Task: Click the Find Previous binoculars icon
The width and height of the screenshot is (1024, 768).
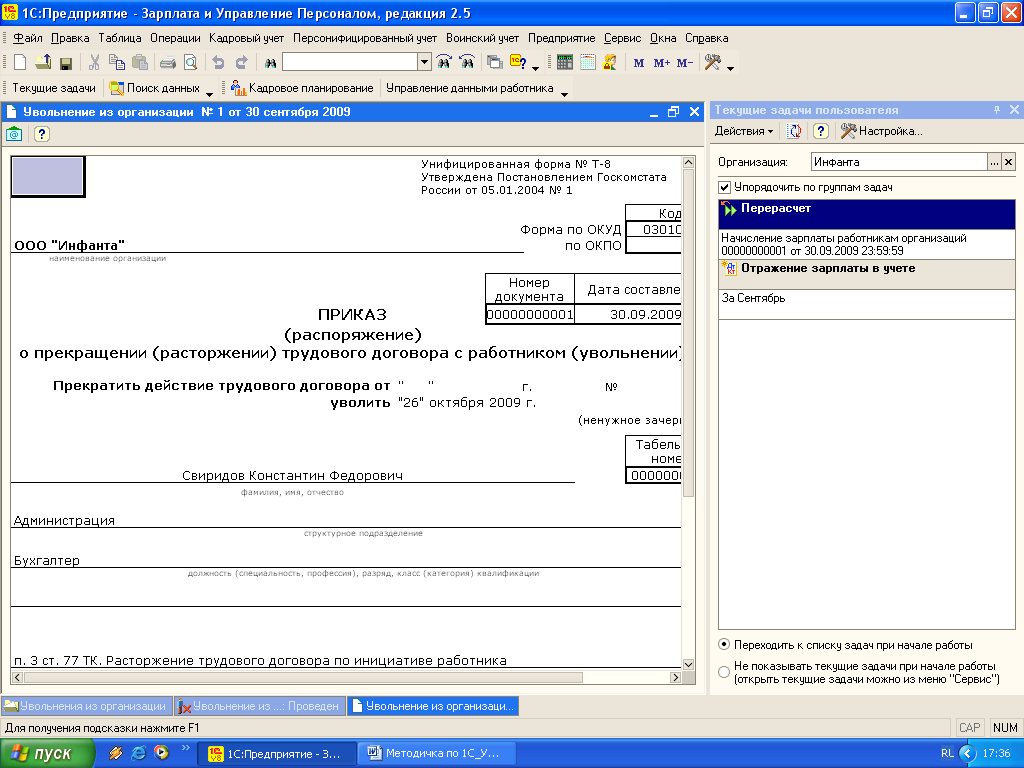Action: [x=467, y=63]
